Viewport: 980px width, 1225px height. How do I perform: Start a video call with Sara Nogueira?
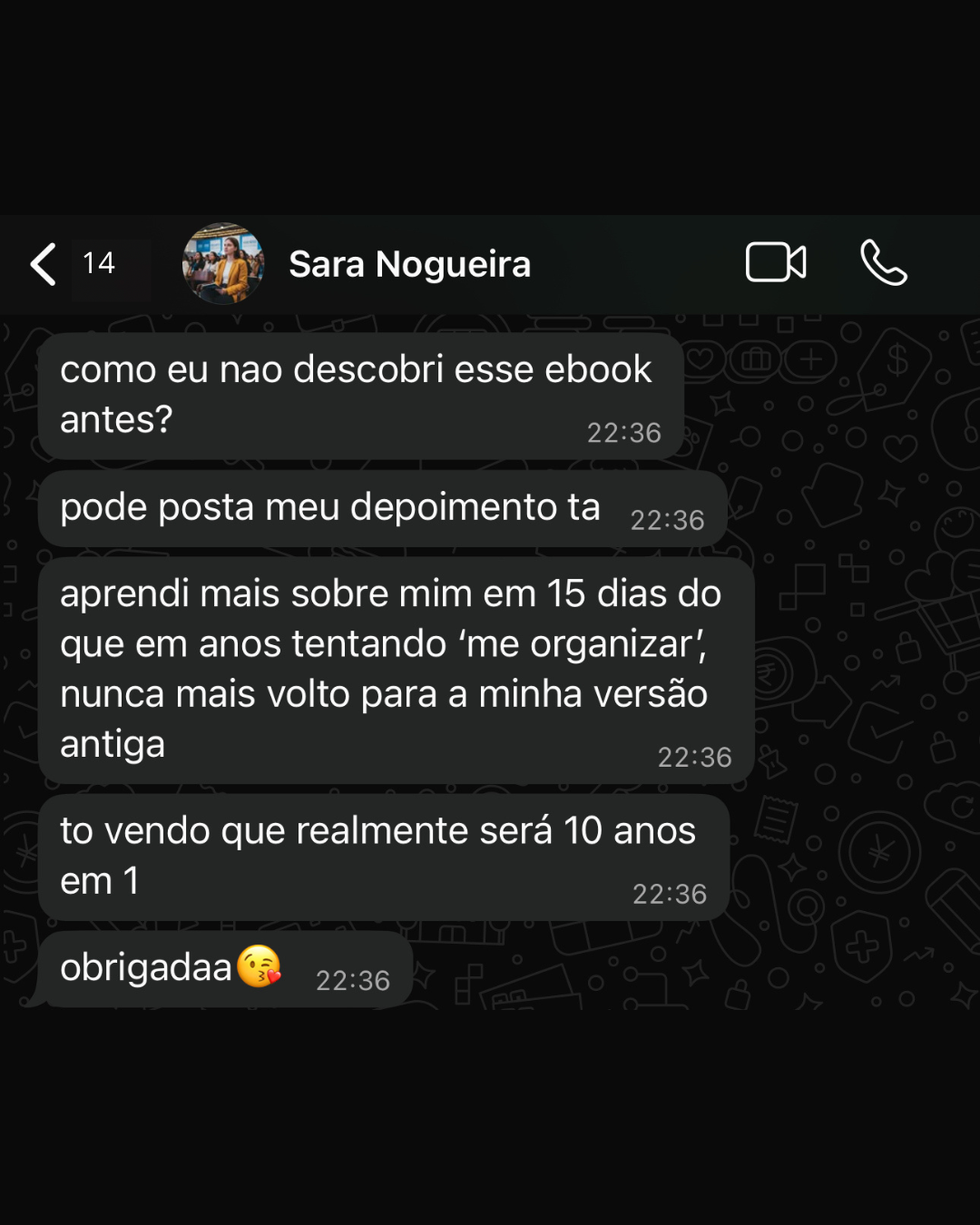click(776, 263)
